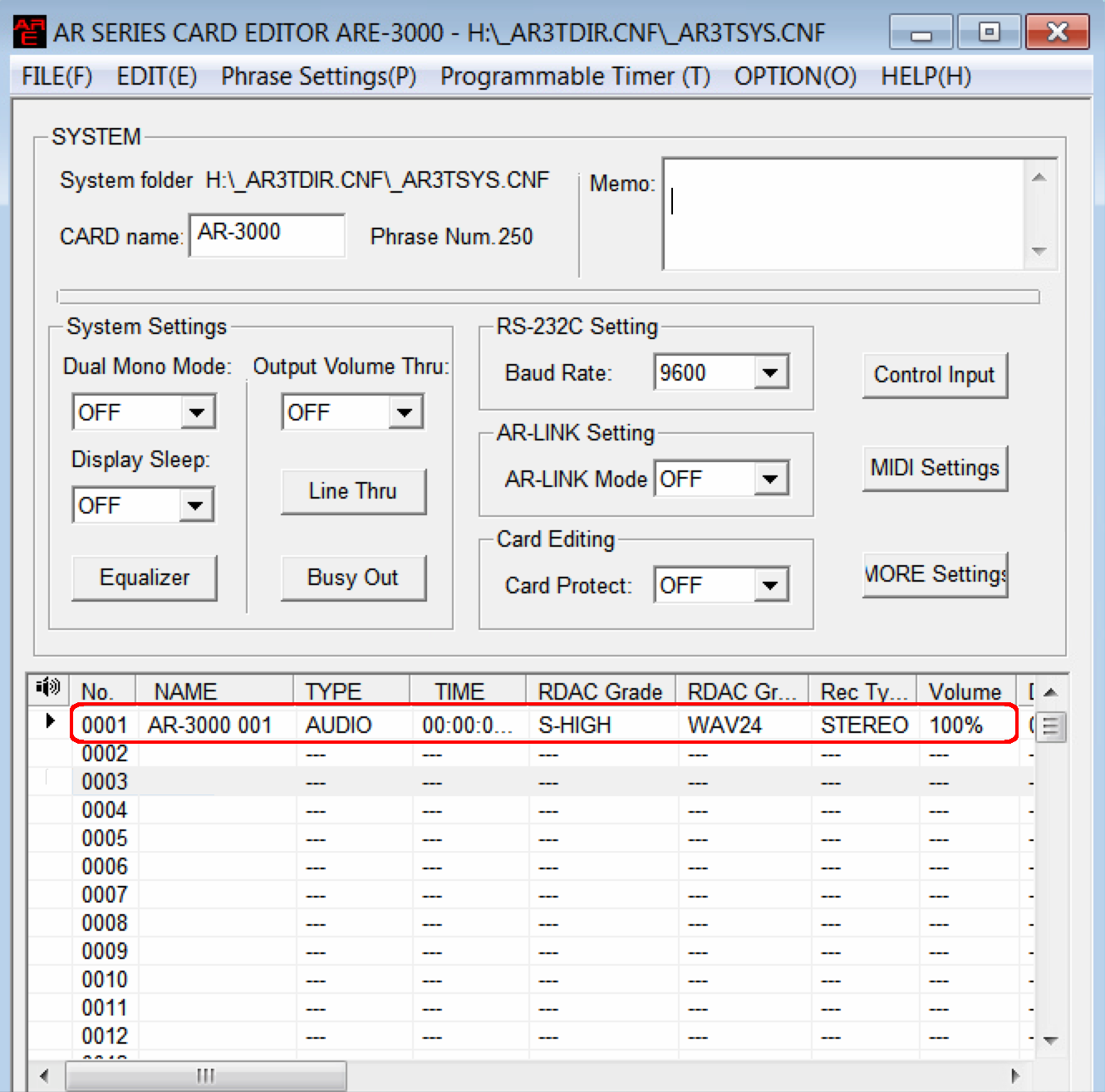Click into the CARD name field
This screenshot has width=1105, height=1092.
pyautogui.click(x=267, y=235)
